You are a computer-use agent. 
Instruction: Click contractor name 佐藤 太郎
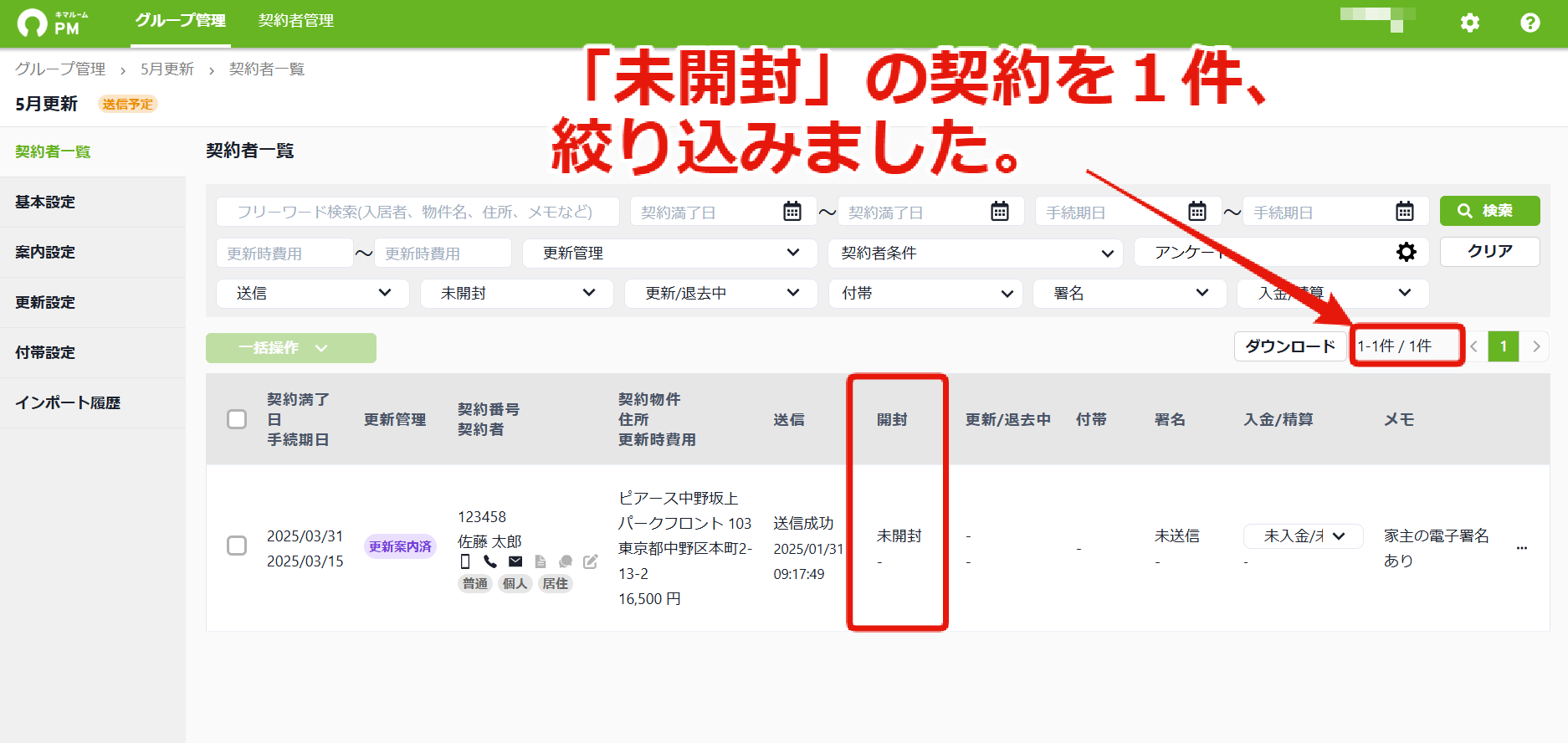pos(489,541)
